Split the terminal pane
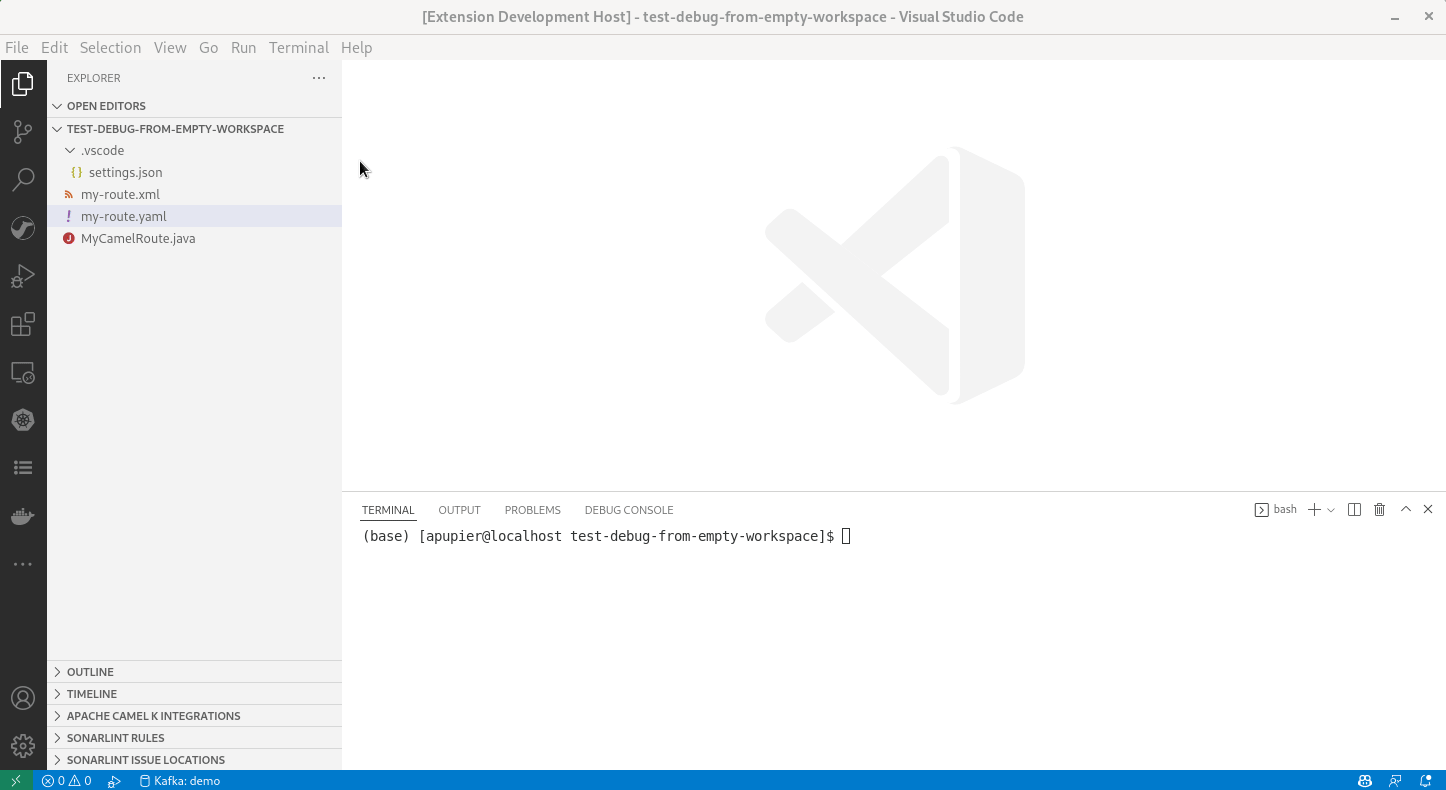This screenshot has width=1446, height=790. 1354,509
